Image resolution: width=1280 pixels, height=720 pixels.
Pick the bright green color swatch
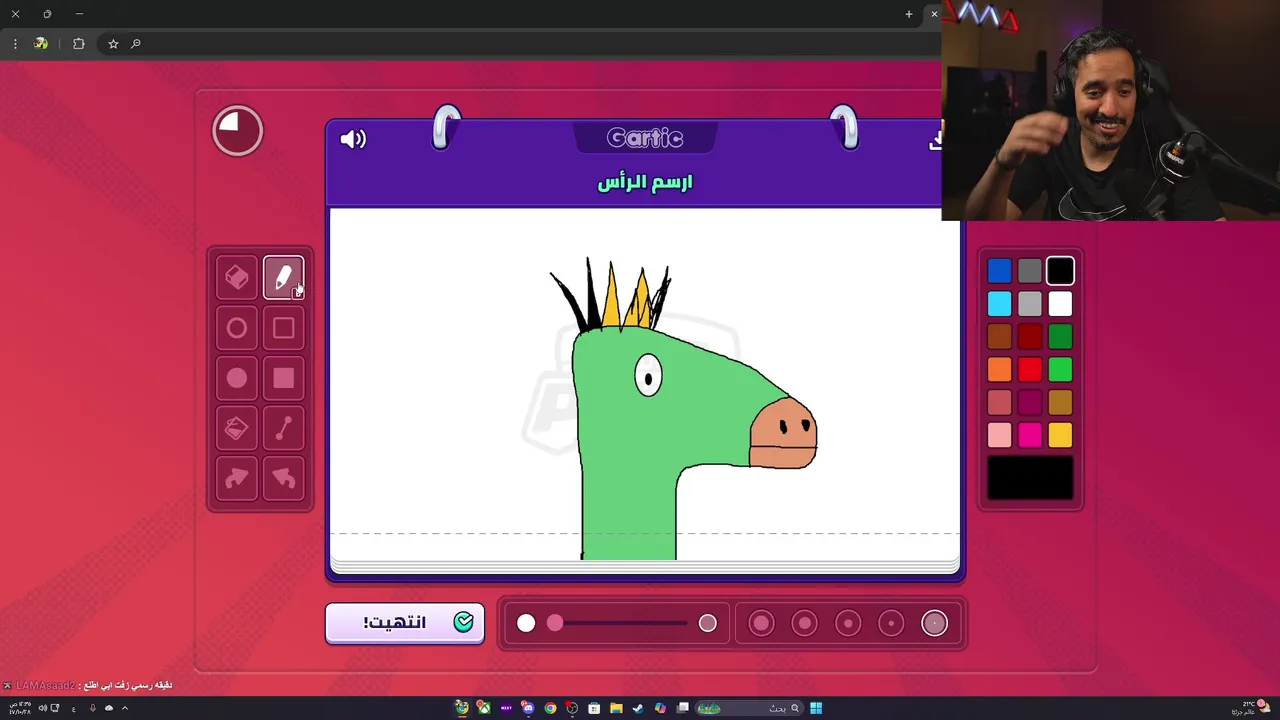(x=1060, y=370)
